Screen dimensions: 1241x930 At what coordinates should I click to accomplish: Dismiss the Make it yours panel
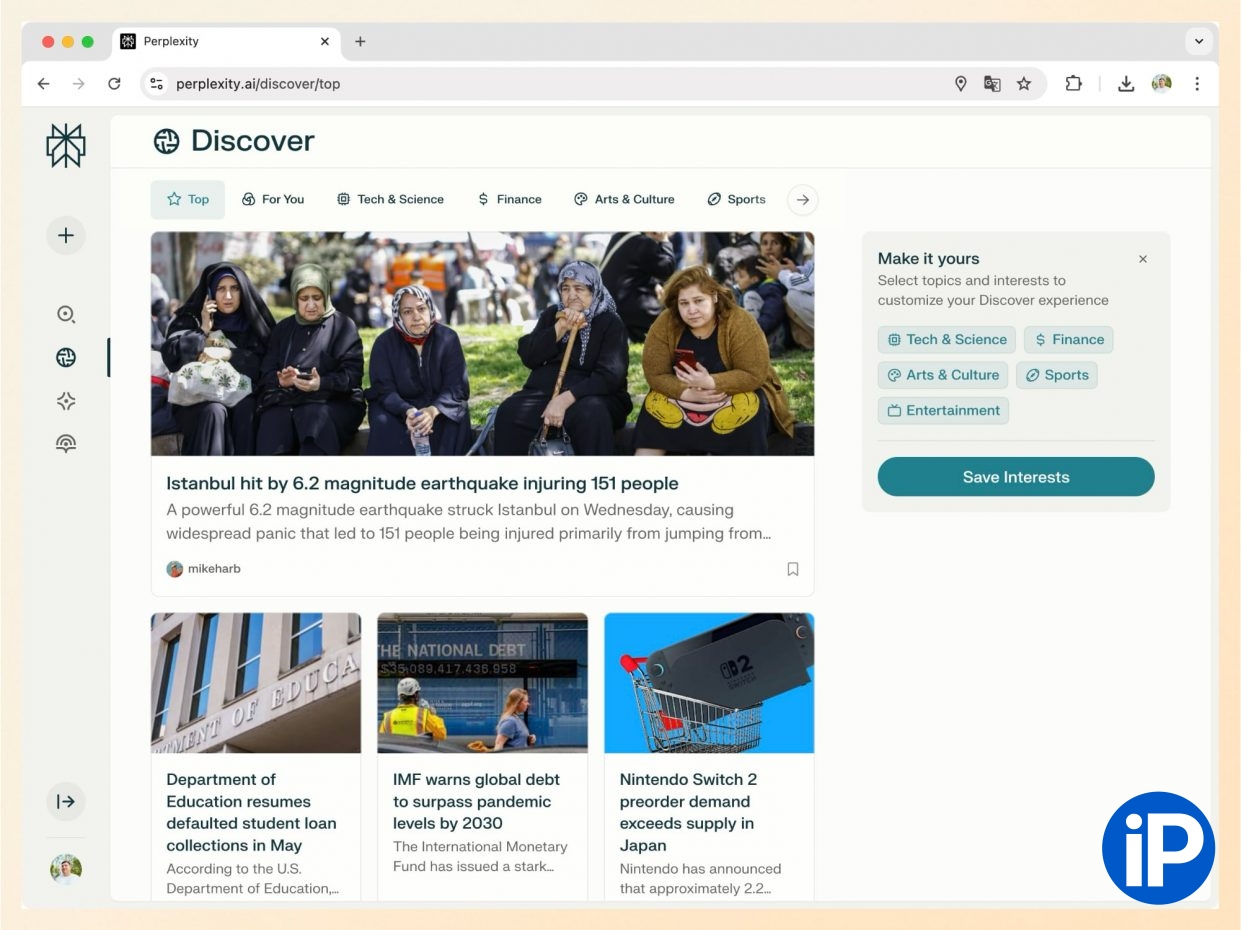coord(1143,259)
